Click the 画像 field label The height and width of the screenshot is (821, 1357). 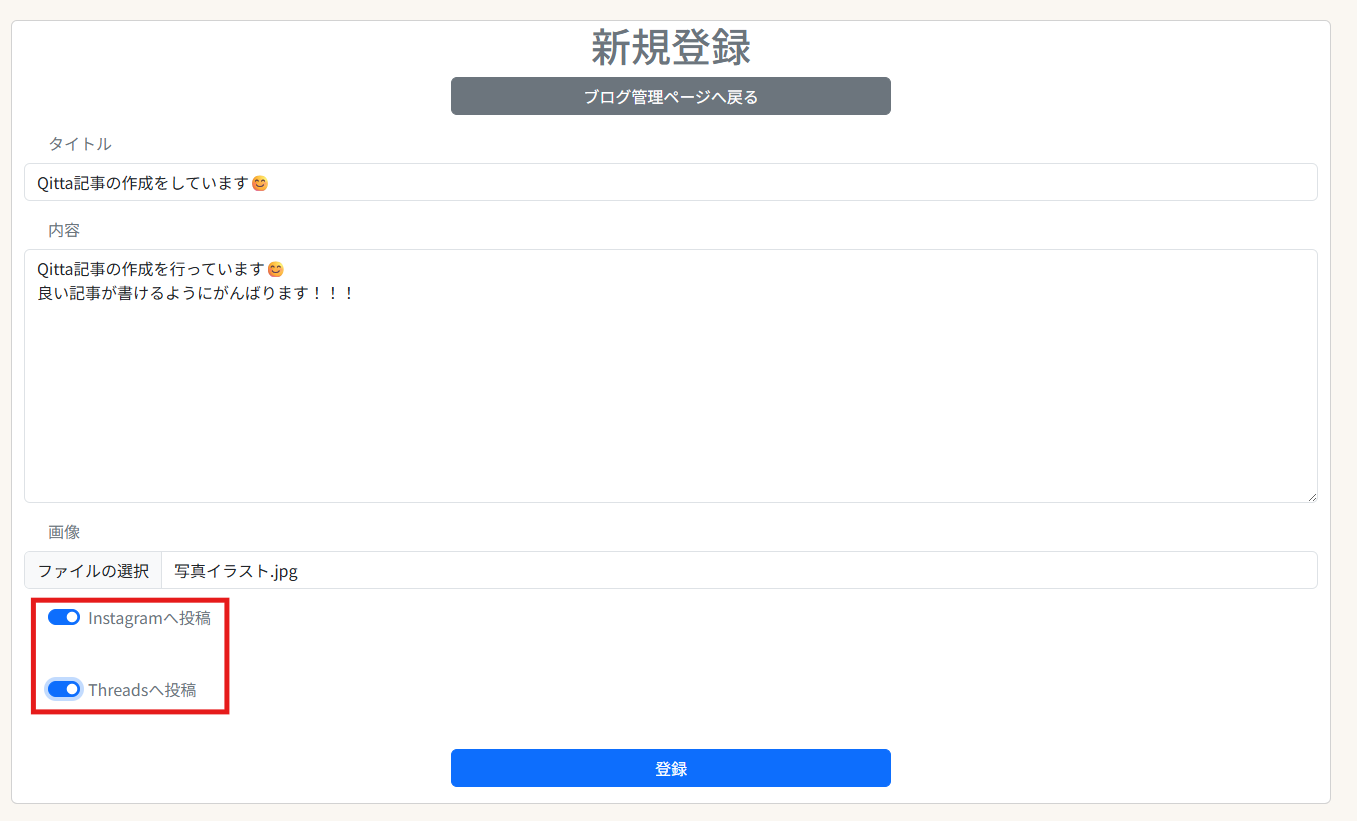64,532
